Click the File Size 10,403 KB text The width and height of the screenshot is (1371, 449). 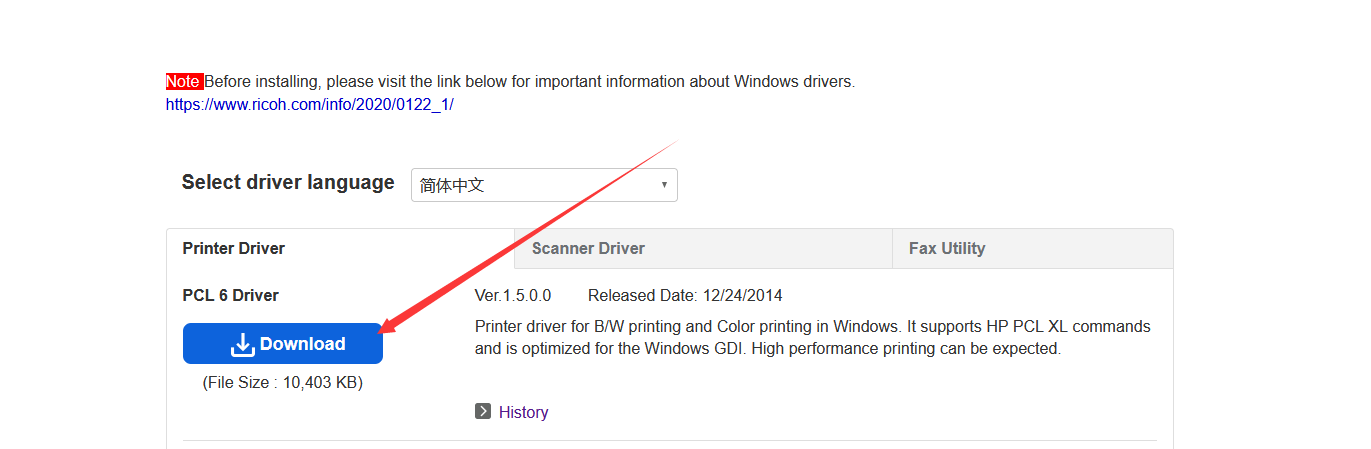pyautogui.click(x=283, y=382)
